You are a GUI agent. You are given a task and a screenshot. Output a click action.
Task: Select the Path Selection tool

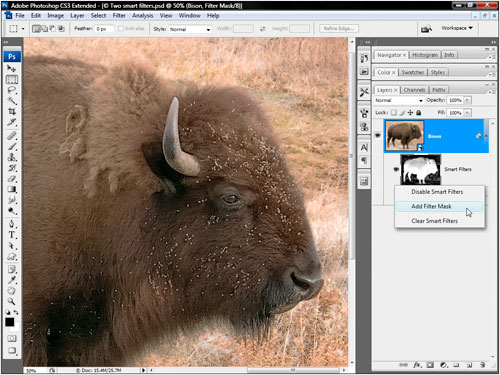tap(12, 246)
